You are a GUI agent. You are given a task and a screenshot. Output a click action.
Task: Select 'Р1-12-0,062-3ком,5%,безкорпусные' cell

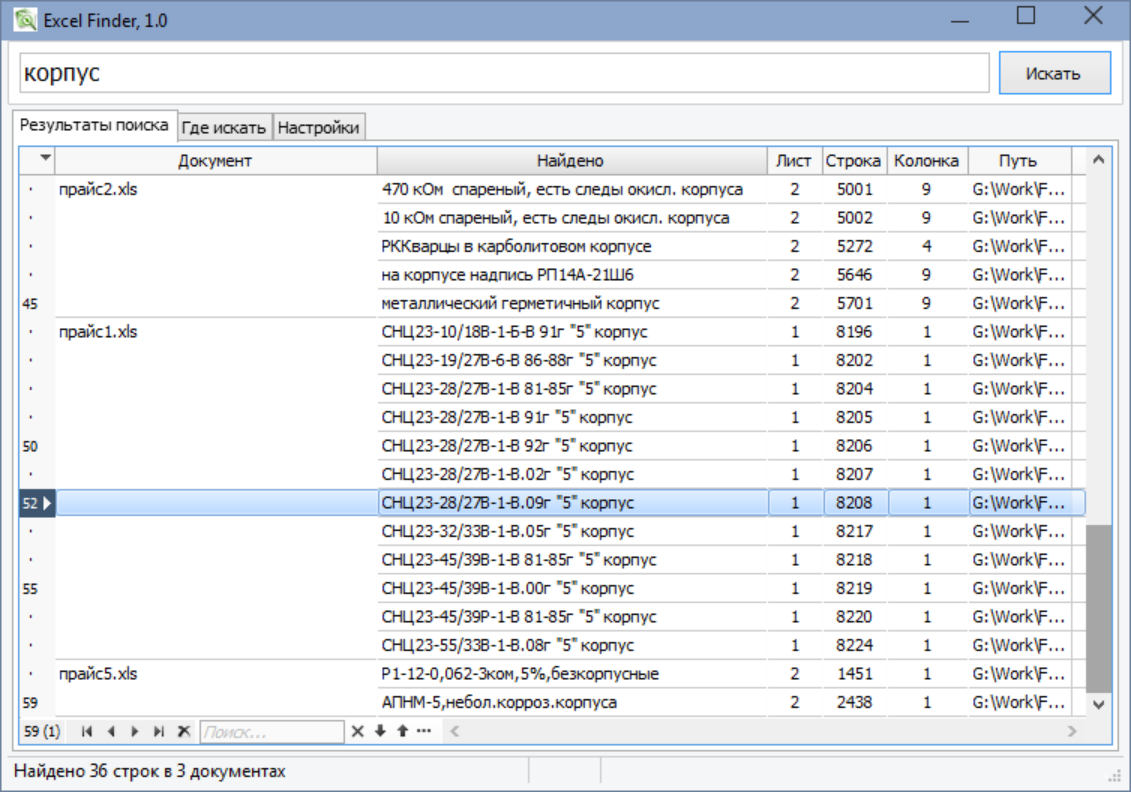tap(572, 674)
